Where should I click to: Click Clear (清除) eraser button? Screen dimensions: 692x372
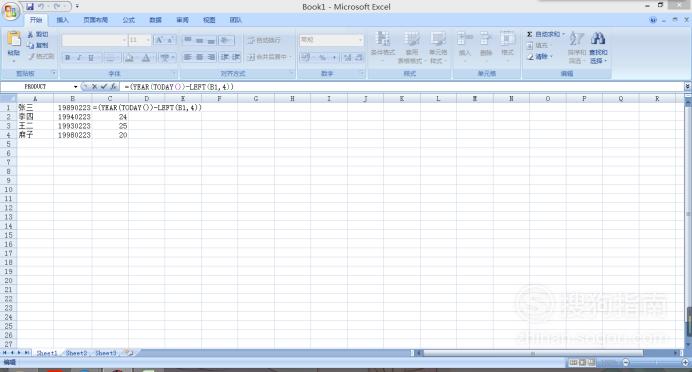click(539, 56)
